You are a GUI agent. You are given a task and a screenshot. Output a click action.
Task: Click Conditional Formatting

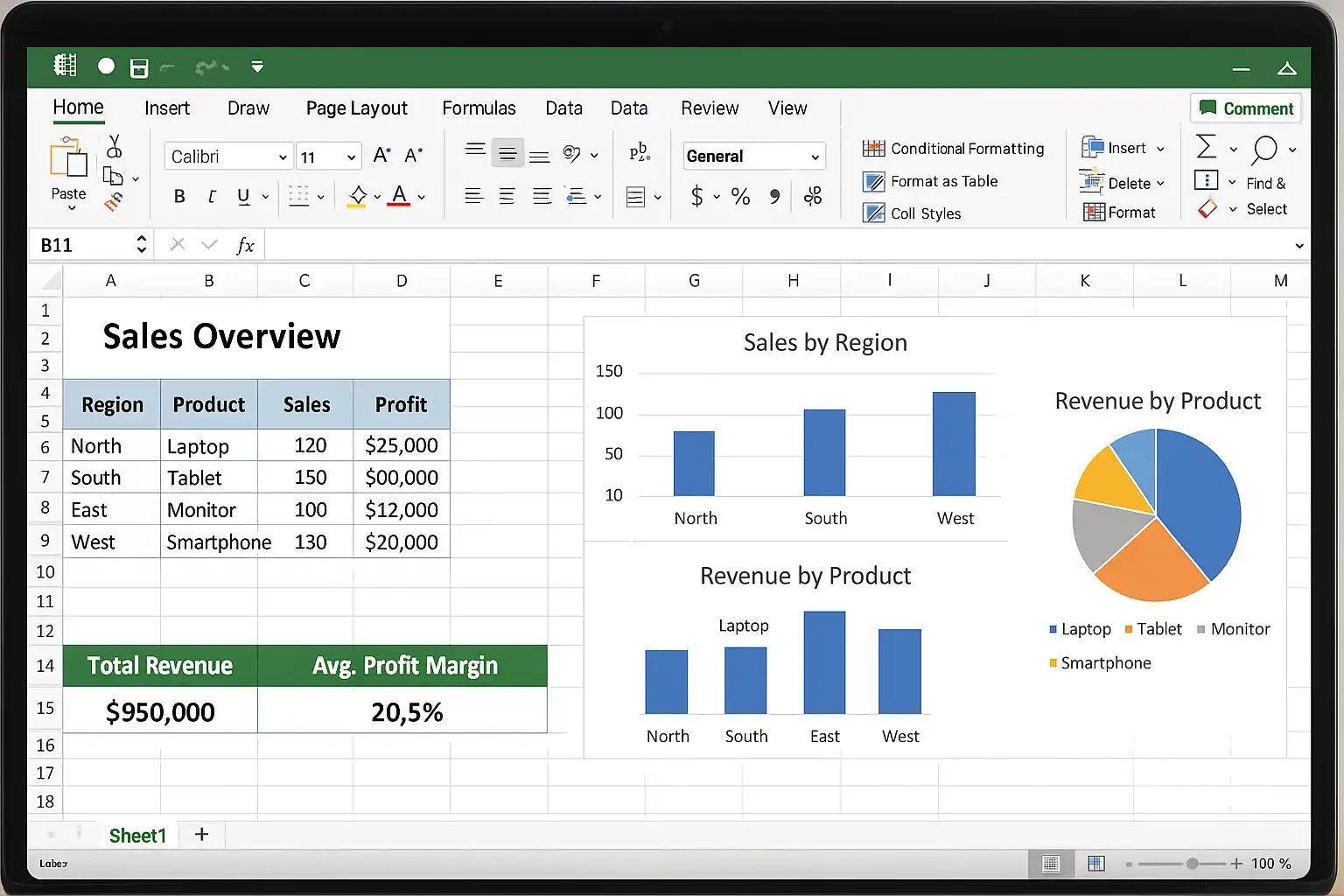953,149
